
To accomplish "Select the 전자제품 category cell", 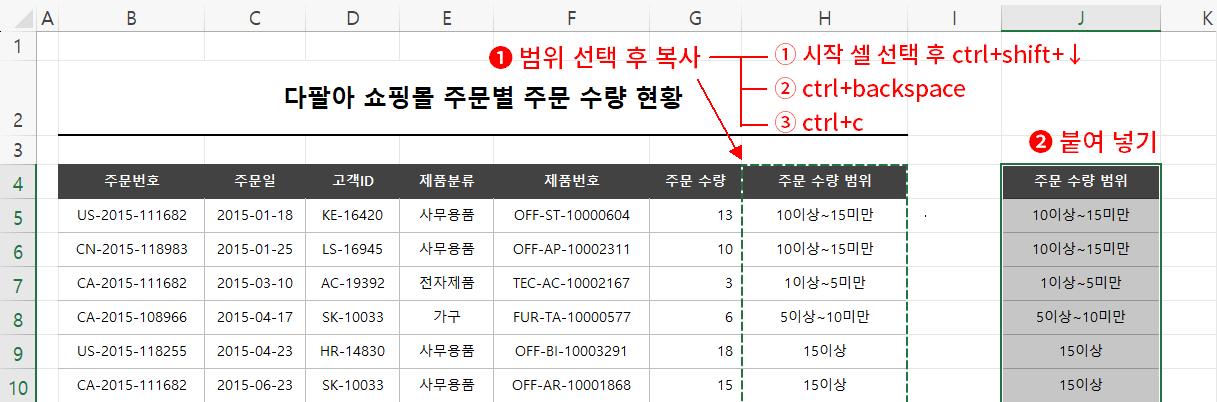I will point(446,284).
